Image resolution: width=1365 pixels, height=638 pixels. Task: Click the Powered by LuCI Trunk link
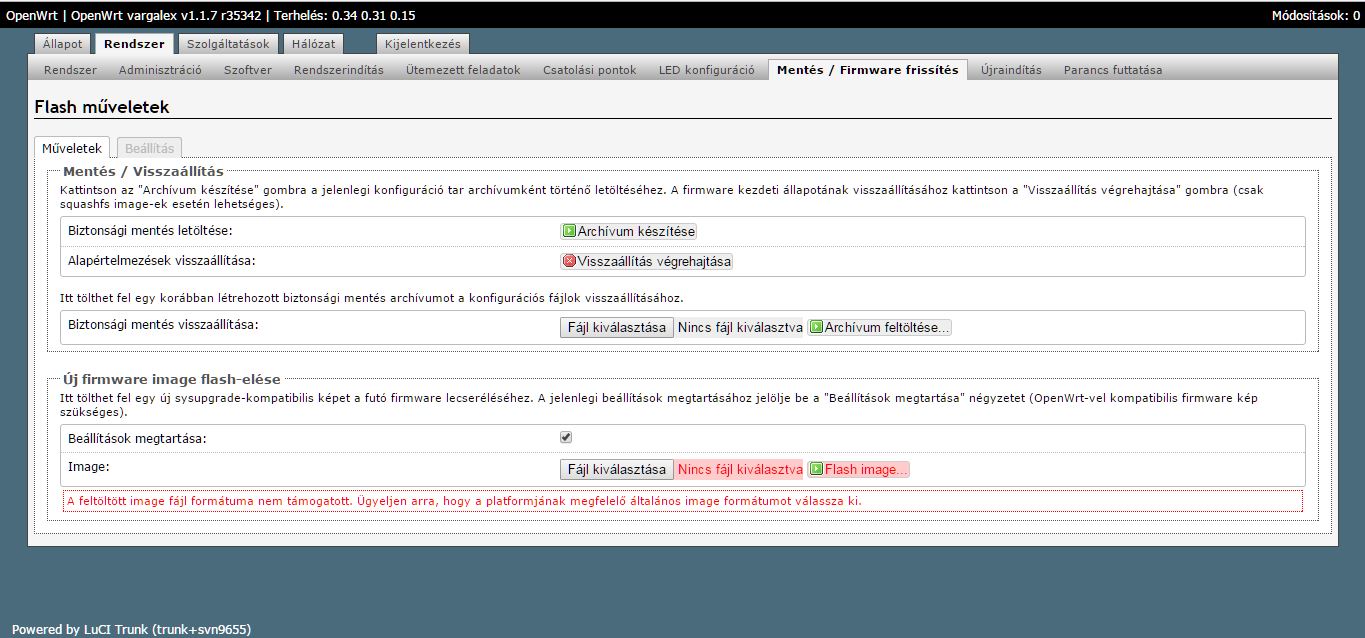click(131, 629)
